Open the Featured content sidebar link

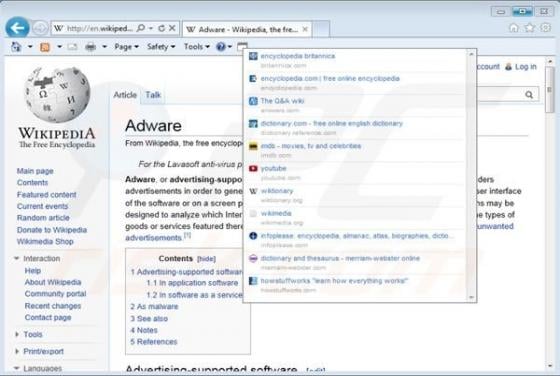[46, 195]
